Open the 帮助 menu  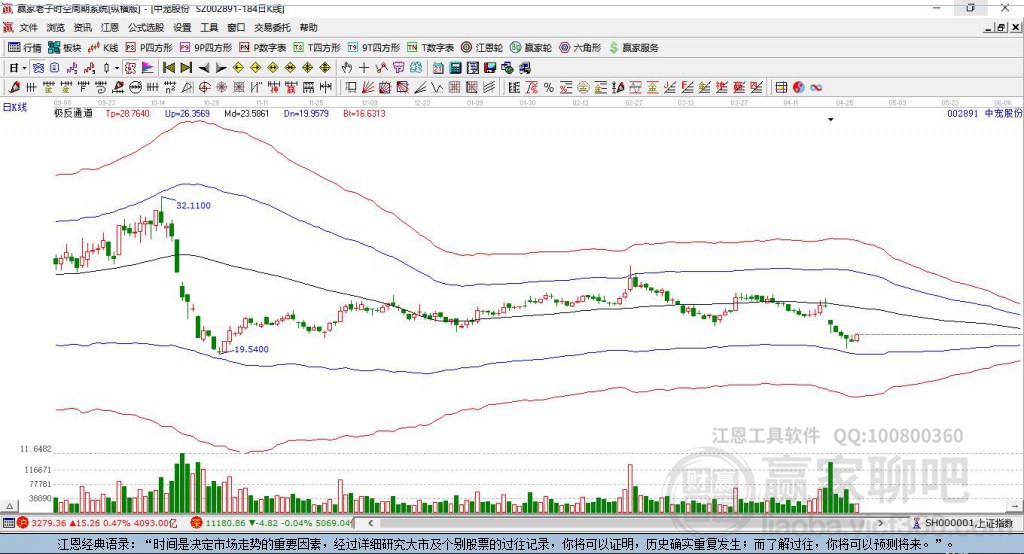tap(308, 27)
